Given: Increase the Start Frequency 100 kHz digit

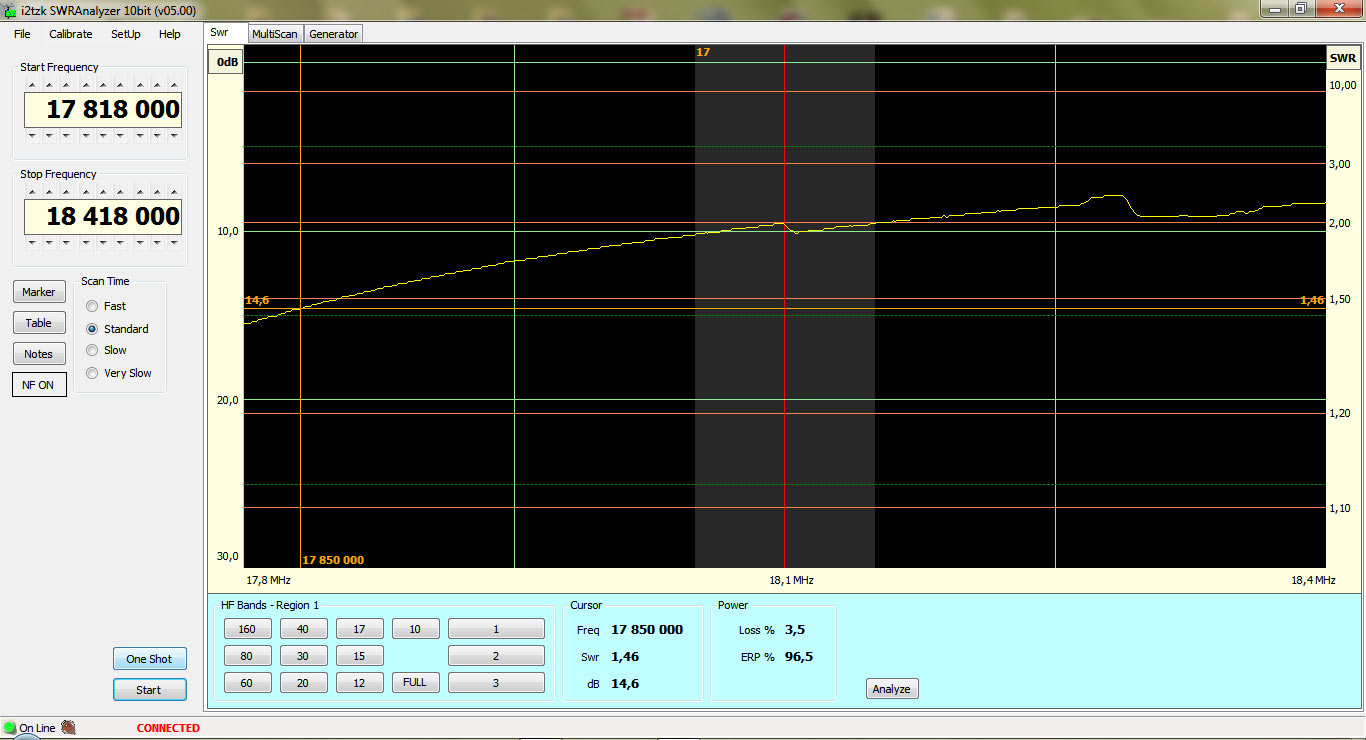Looking at the screenshot, I should click(86, 85).
